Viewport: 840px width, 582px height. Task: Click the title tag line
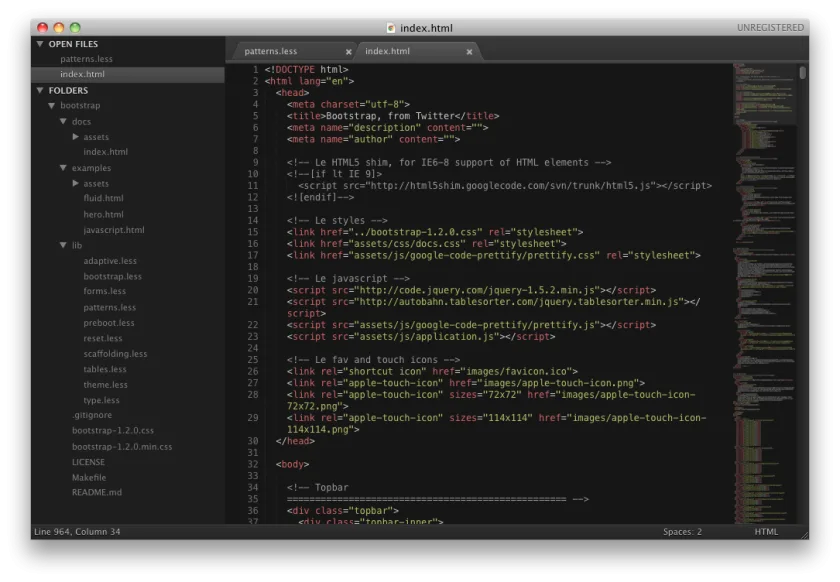[393, 116]
